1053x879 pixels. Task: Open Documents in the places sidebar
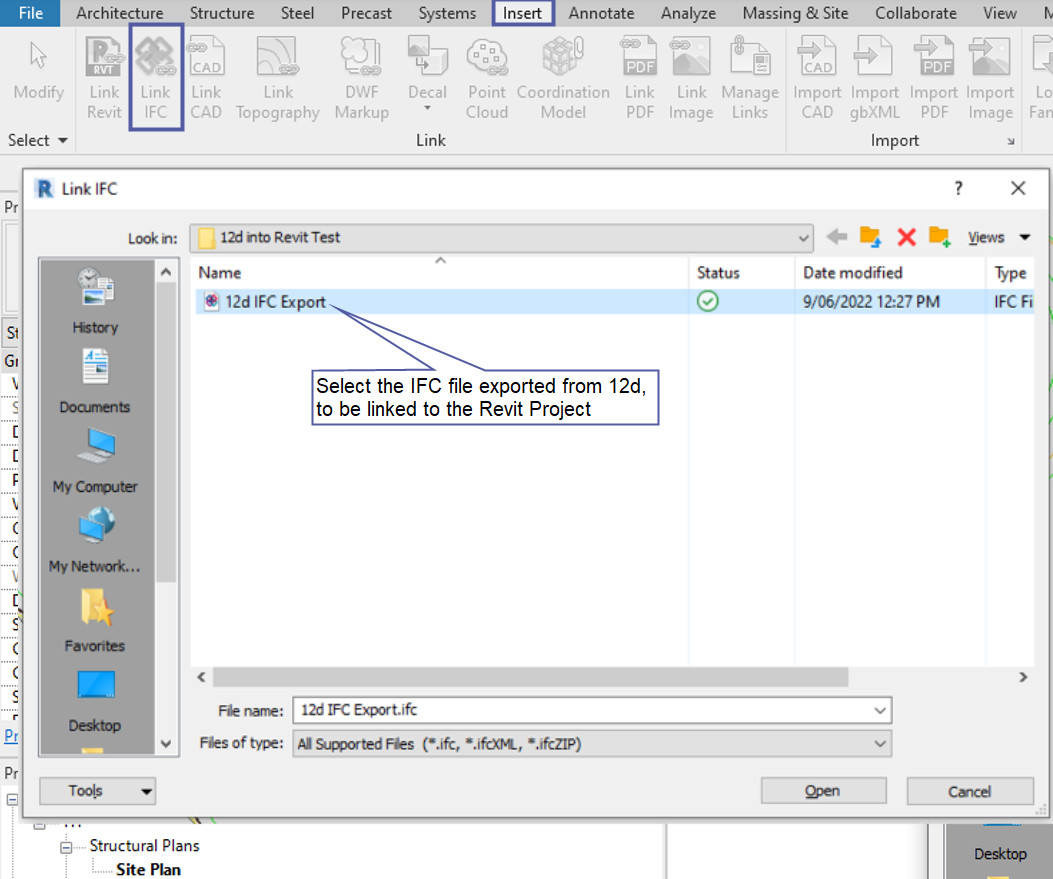[x=95, y=381]
